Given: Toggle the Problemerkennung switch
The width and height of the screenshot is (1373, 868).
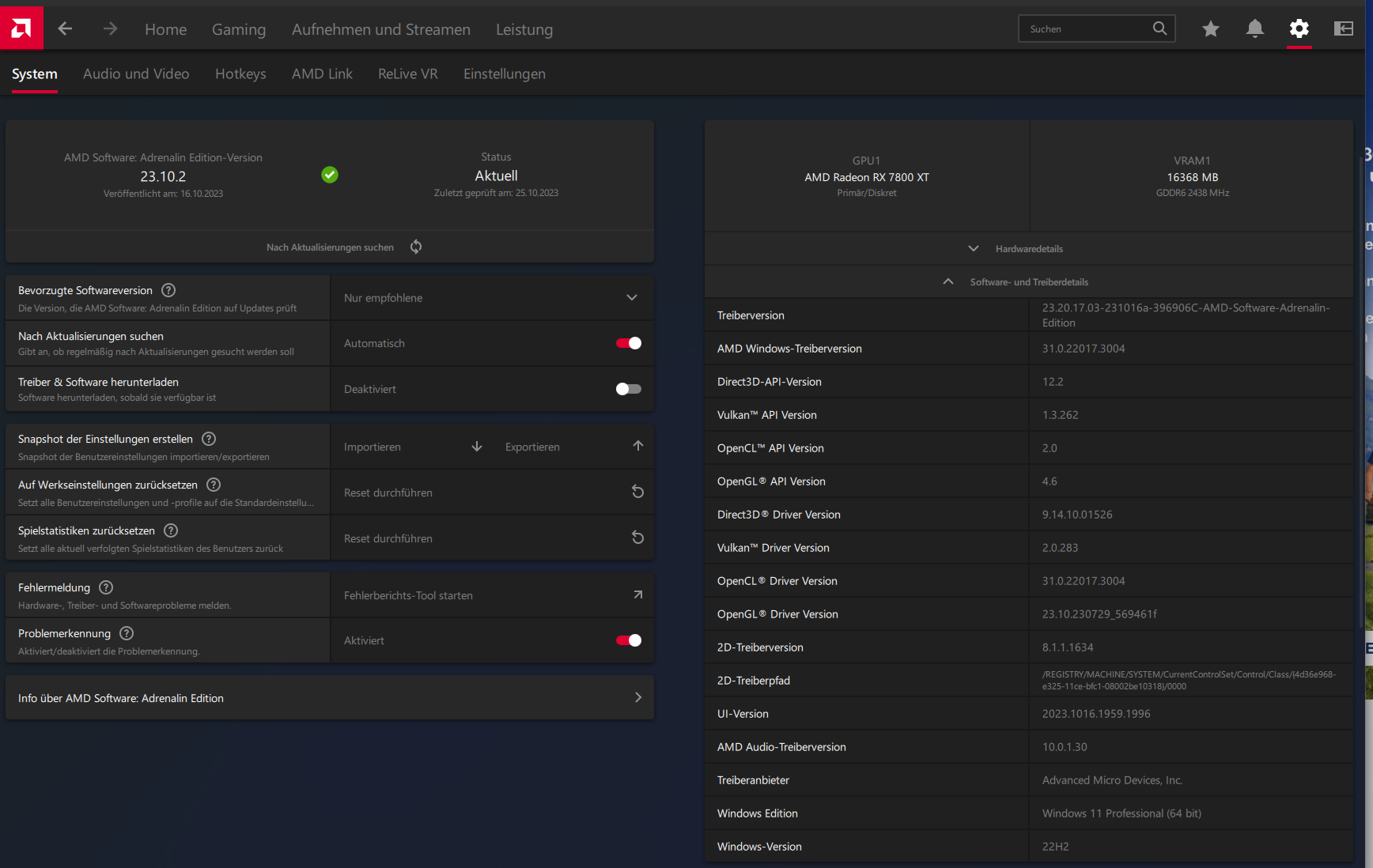Looking at the screenshot, I should [x=629, y=640].
